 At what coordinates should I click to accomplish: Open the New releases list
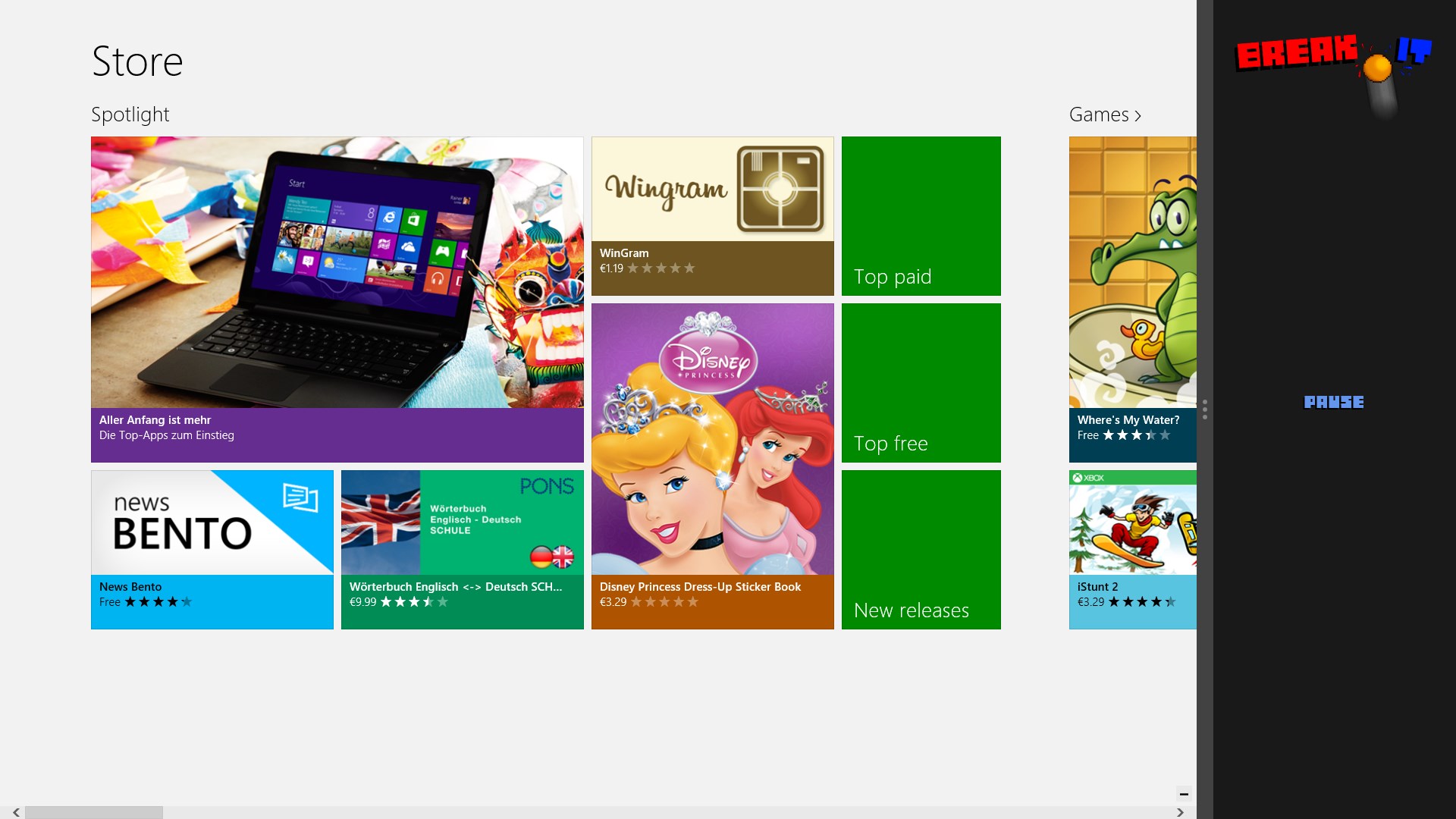click(x=921, y=550)
